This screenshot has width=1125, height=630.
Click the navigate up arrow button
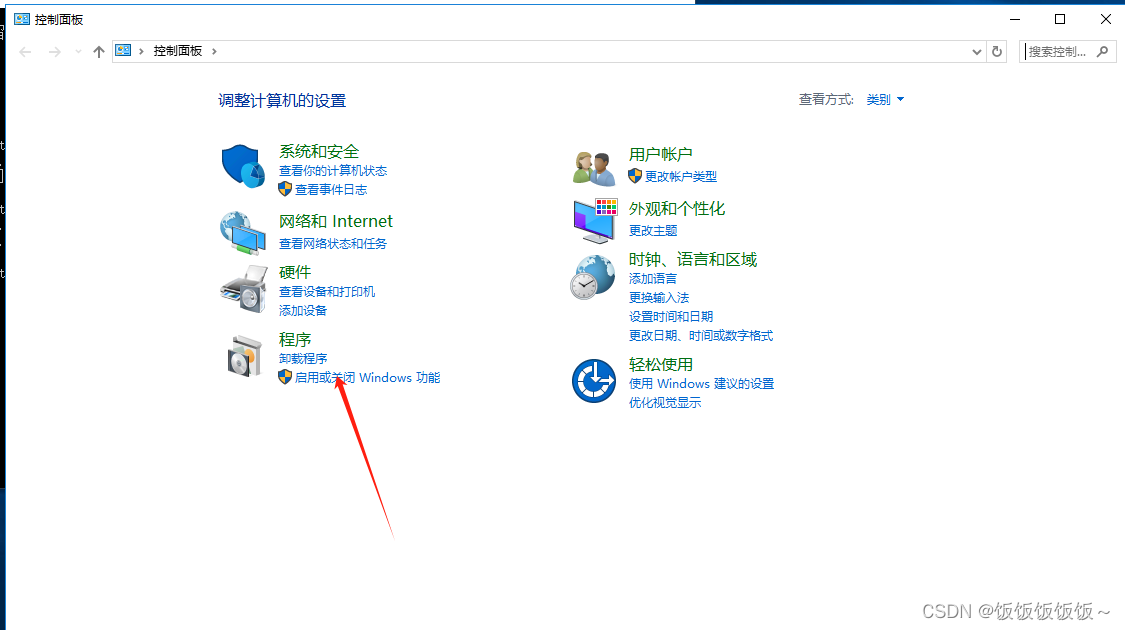pyautogui.click(x=98, y=51)
